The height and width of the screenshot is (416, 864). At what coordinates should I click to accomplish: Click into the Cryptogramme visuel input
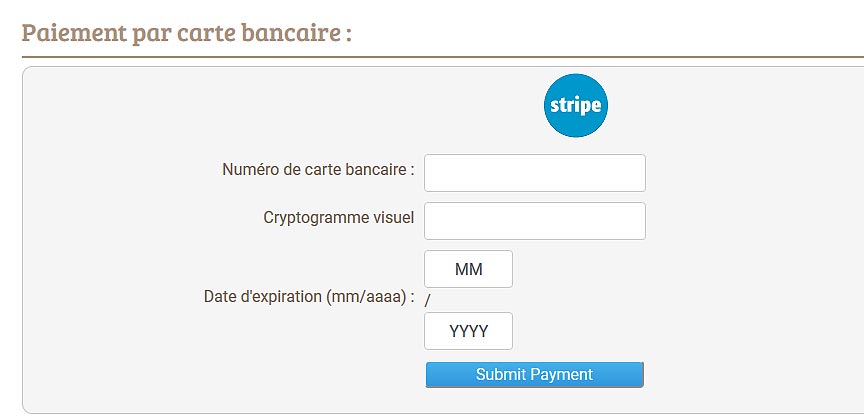tap(535, 221)
